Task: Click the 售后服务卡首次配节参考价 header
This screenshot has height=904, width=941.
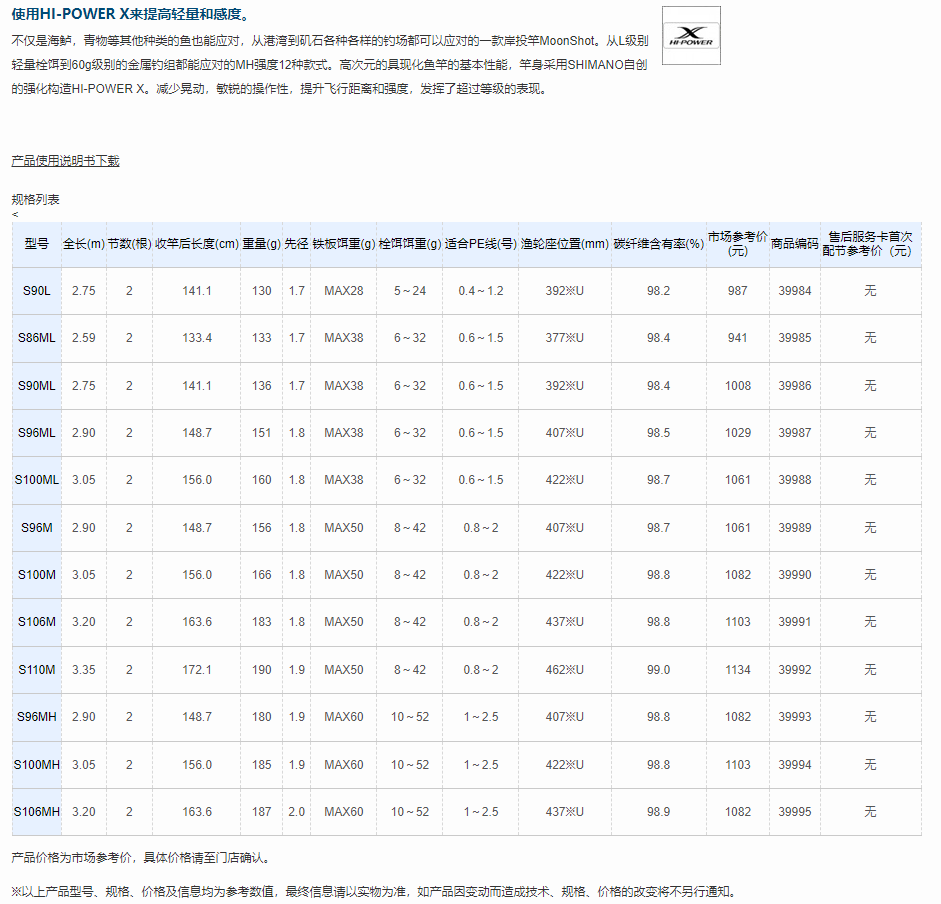Action: click(x=870, y=244)
